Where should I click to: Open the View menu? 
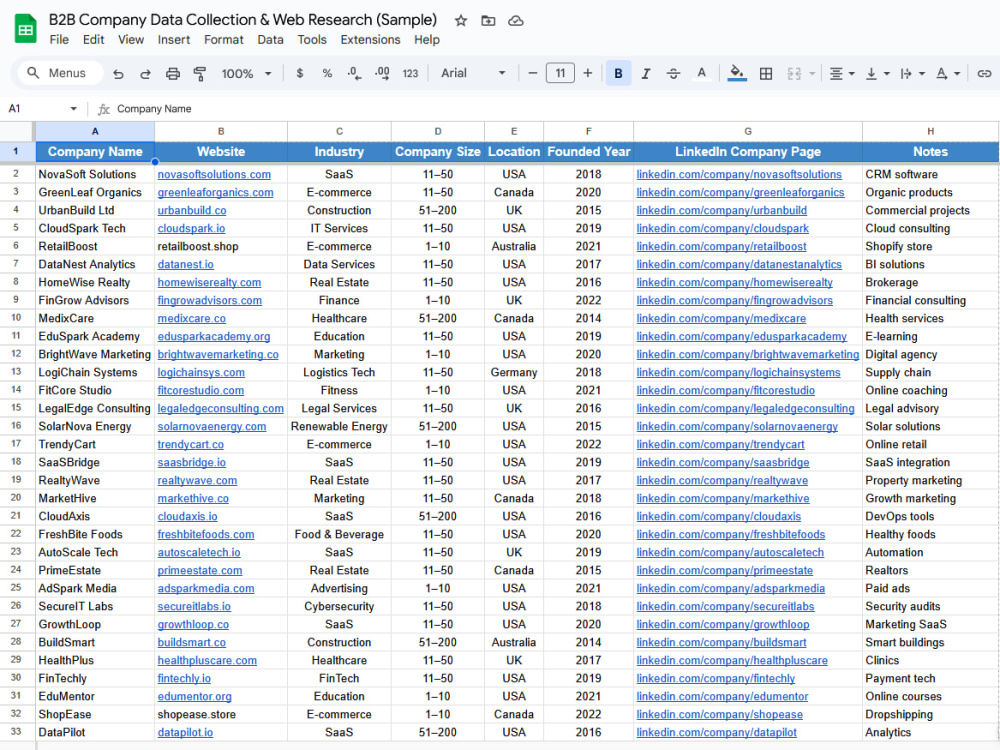[x=131, y=40]
